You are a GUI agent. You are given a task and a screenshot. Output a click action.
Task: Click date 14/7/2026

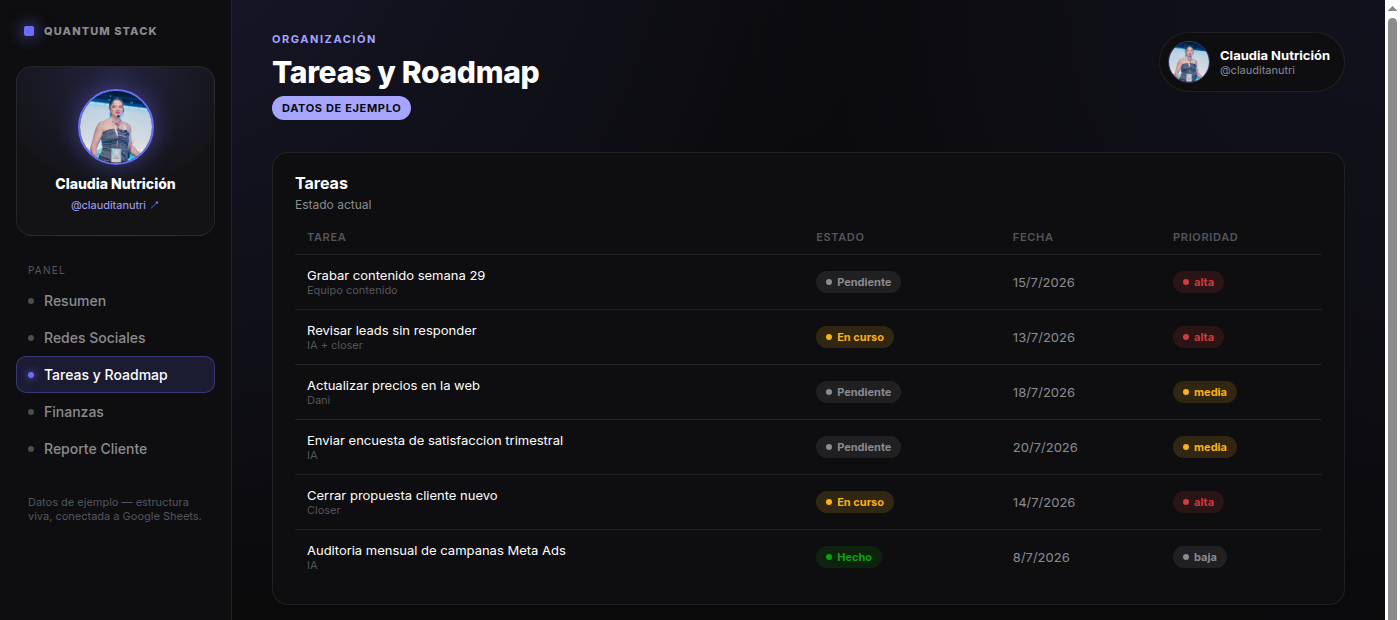[1044, 503]
